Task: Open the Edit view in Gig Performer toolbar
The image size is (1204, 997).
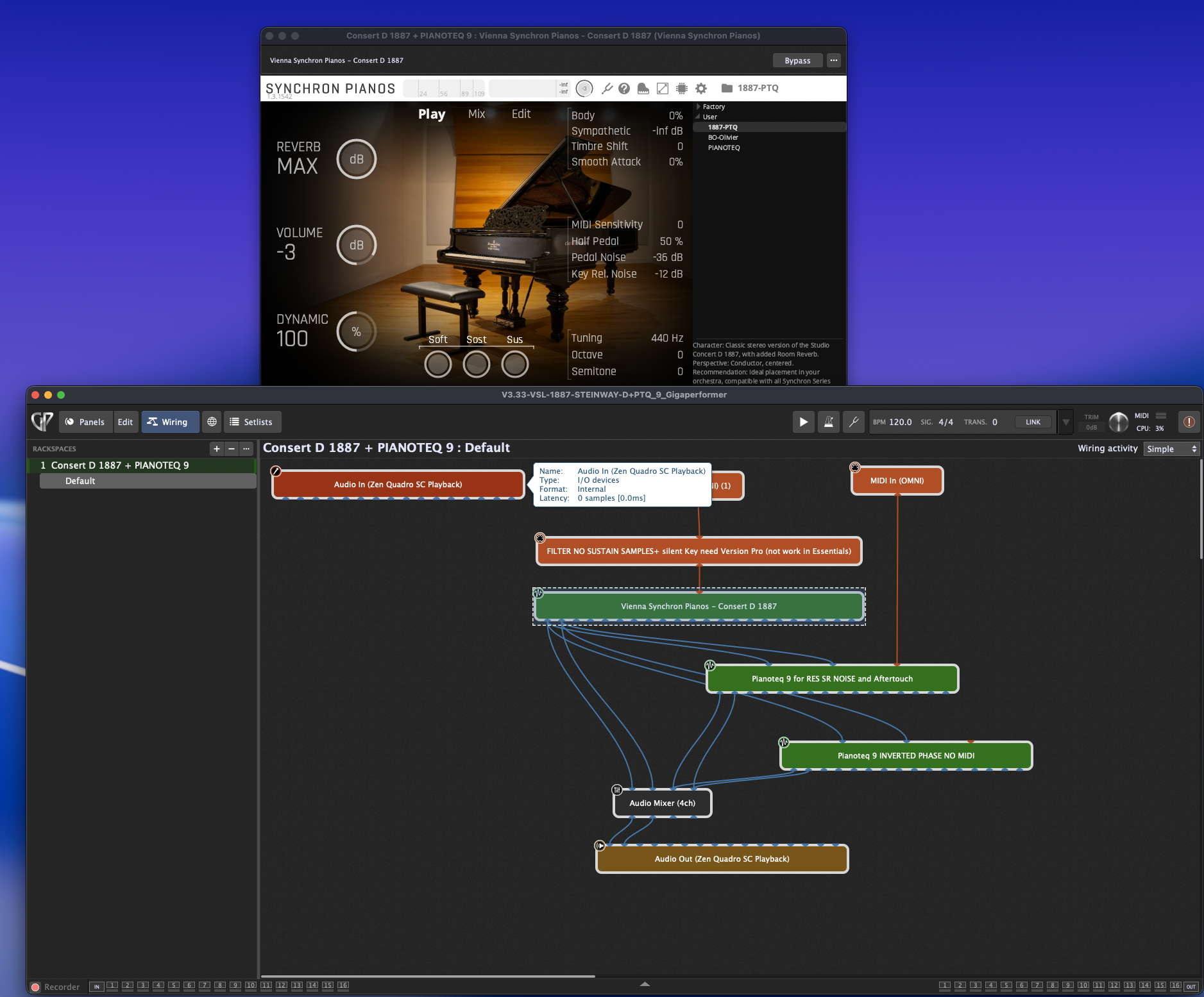Action: tap(125, 422)
